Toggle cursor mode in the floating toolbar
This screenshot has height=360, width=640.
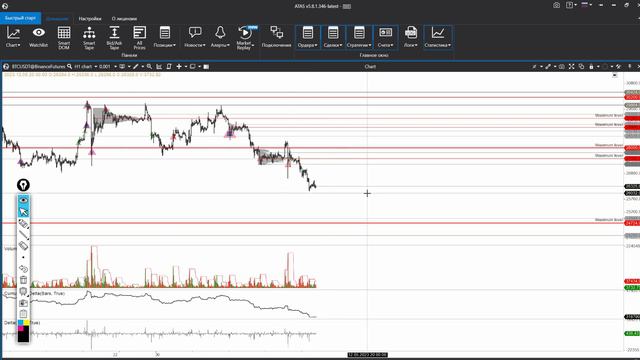(x=23, y=212)
